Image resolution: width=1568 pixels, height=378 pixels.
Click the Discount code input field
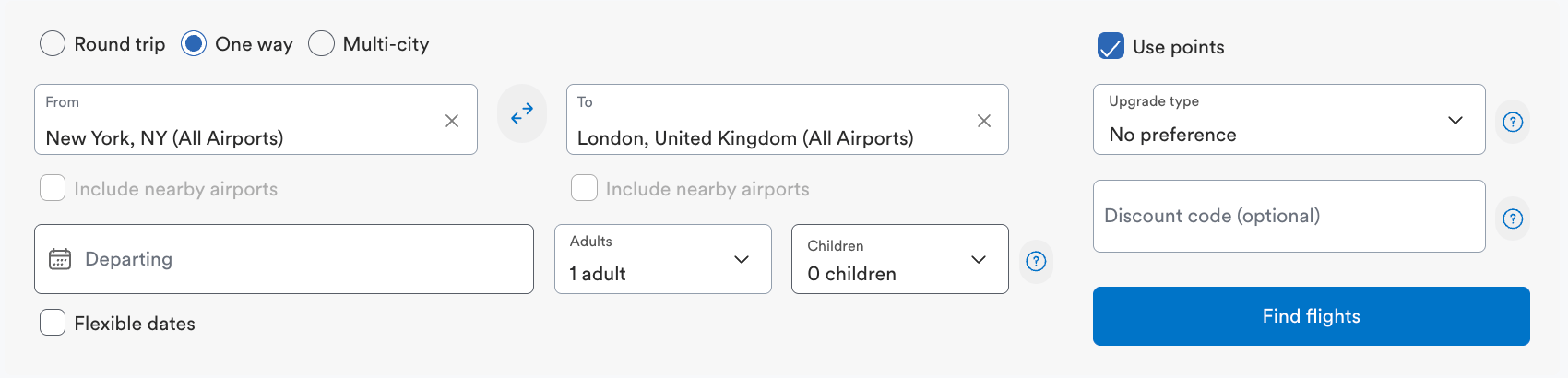point(1289,216)
